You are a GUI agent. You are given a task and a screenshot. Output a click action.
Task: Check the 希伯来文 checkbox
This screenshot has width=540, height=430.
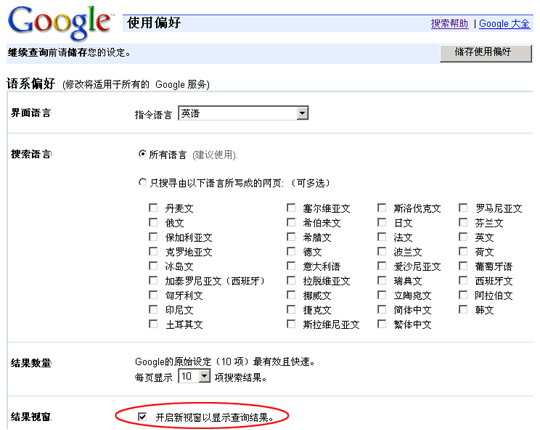(291, 222)
